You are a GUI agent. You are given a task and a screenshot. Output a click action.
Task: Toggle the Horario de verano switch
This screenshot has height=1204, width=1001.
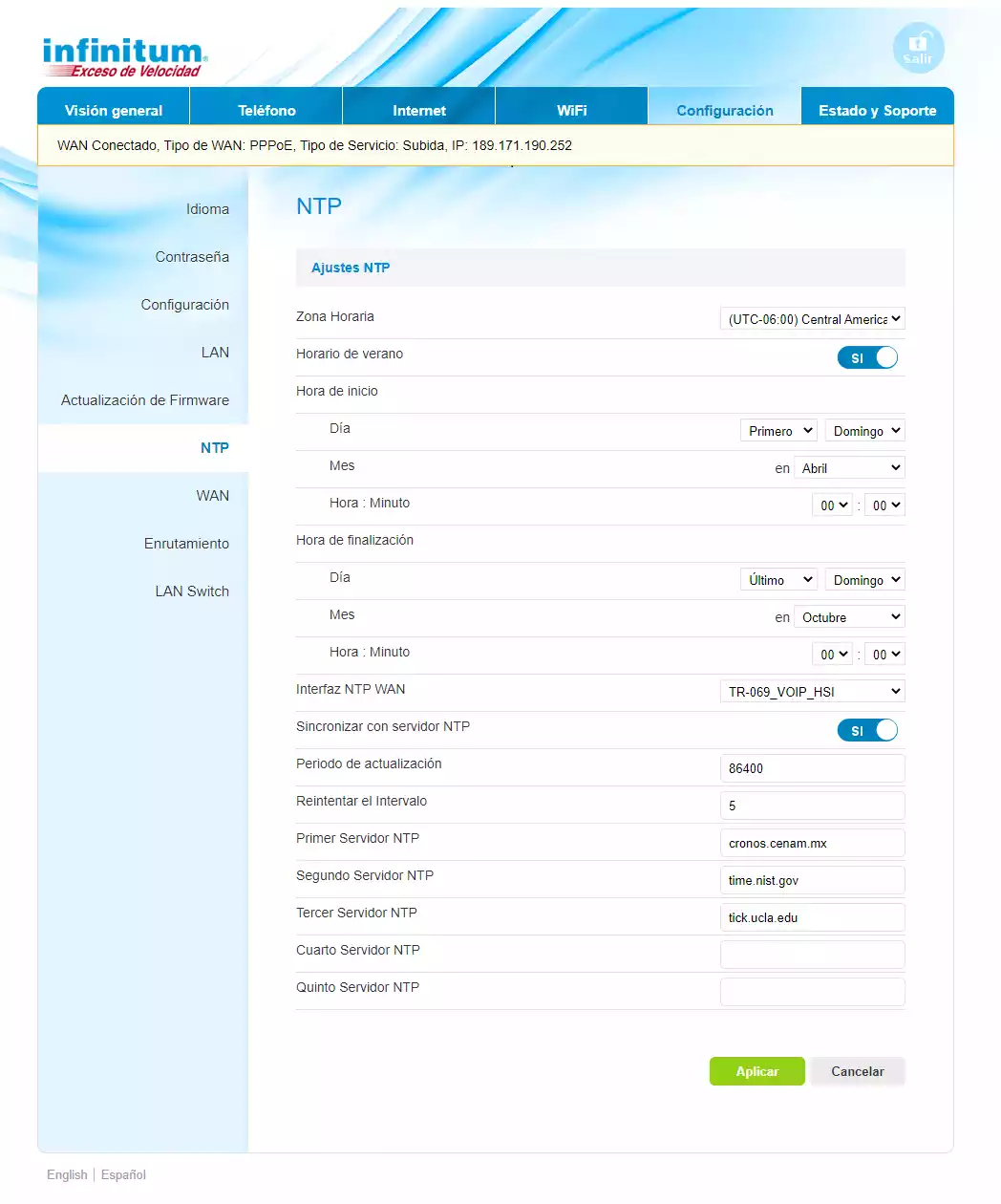coord(867,357)
